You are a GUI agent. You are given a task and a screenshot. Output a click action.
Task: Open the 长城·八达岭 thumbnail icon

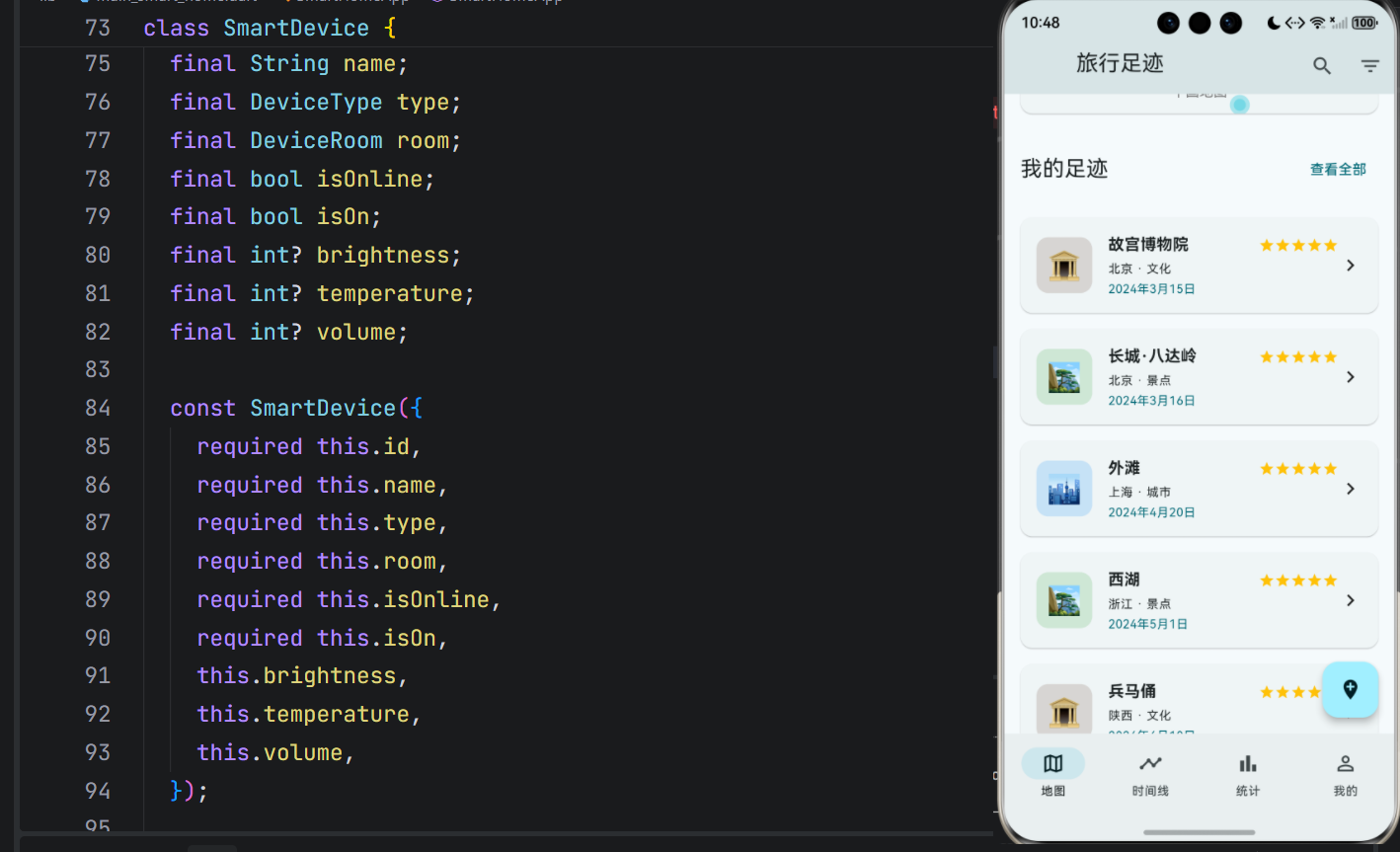1064,377
